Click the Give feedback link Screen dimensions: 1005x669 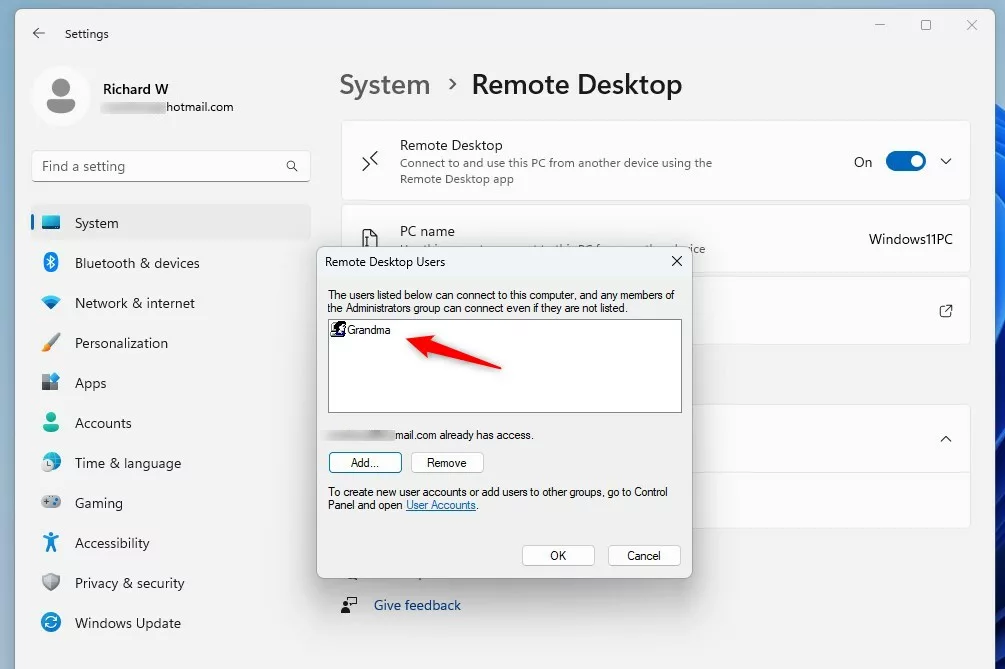[417, 605]
